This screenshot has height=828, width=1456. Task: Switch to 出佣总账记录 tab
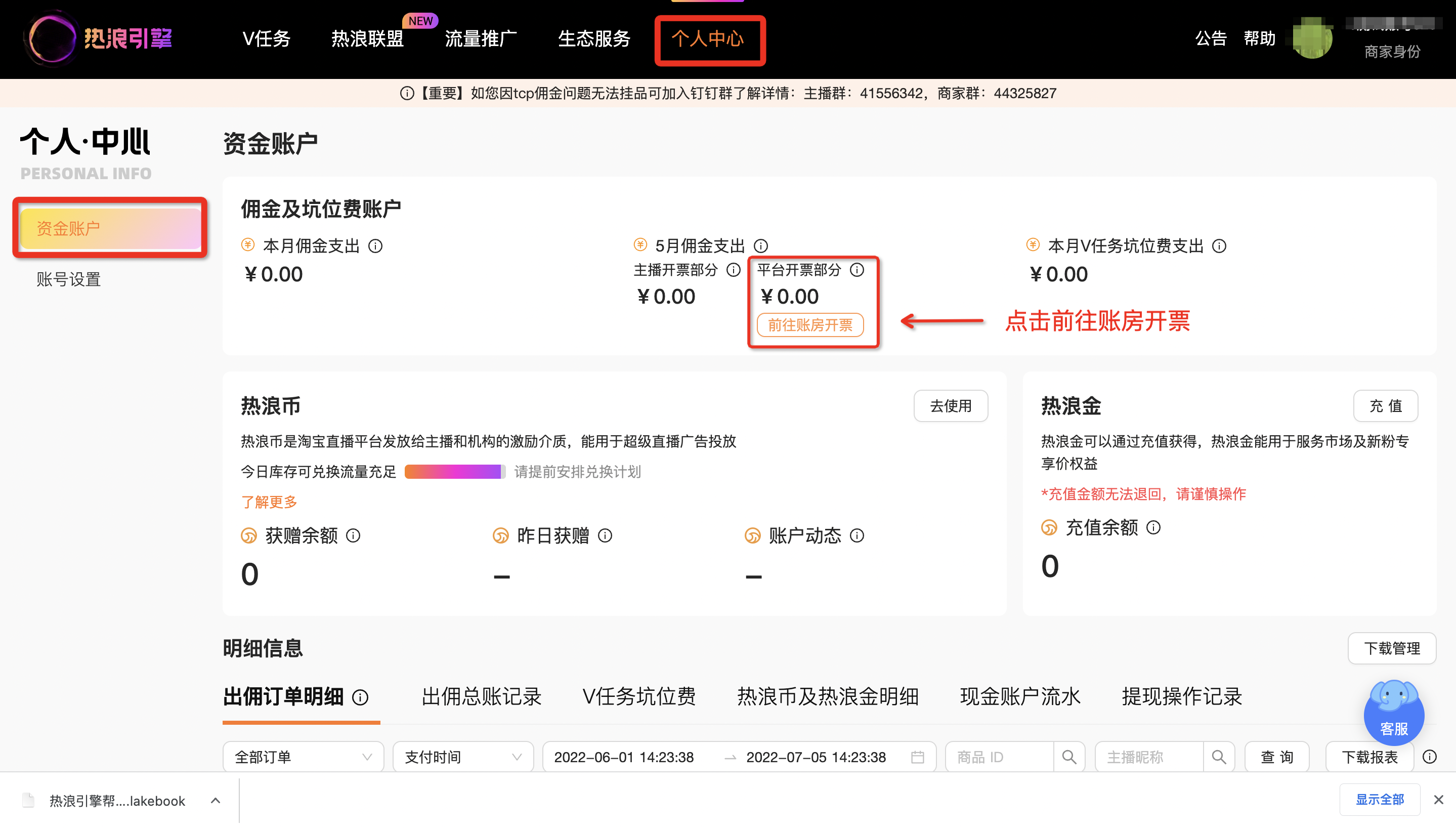(x=481, y=697)
